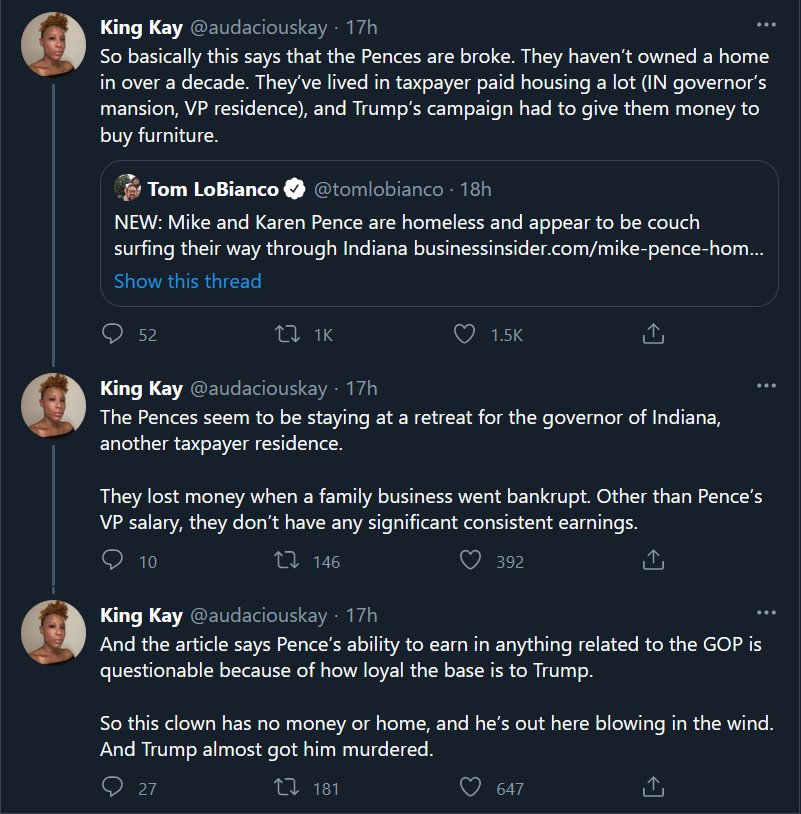Retweet the first tweet with 1K retweets
The image size is (801, 814).
(x=286, y=334)
